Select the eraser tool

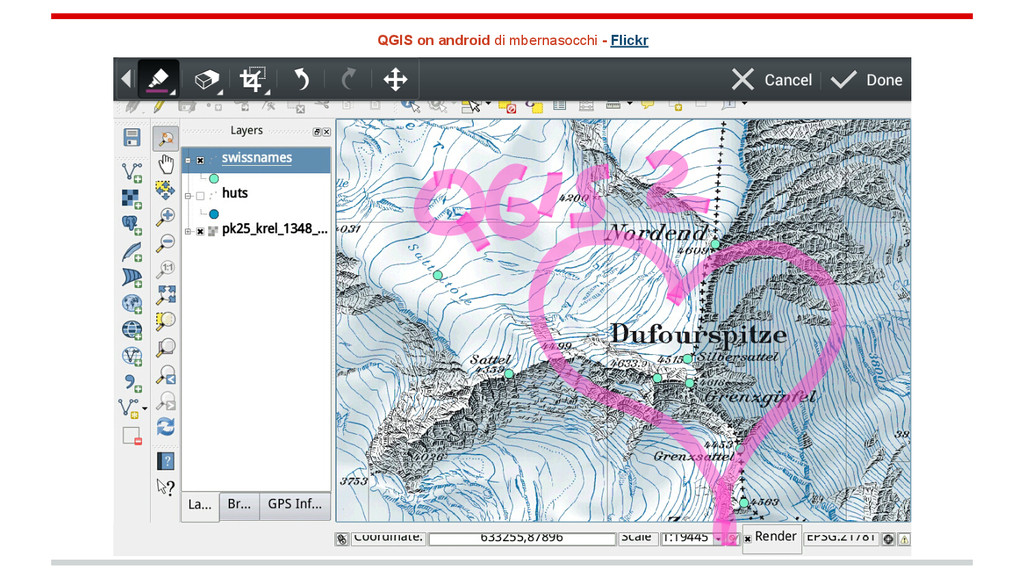pyautogui.click(x=207, y=80)
